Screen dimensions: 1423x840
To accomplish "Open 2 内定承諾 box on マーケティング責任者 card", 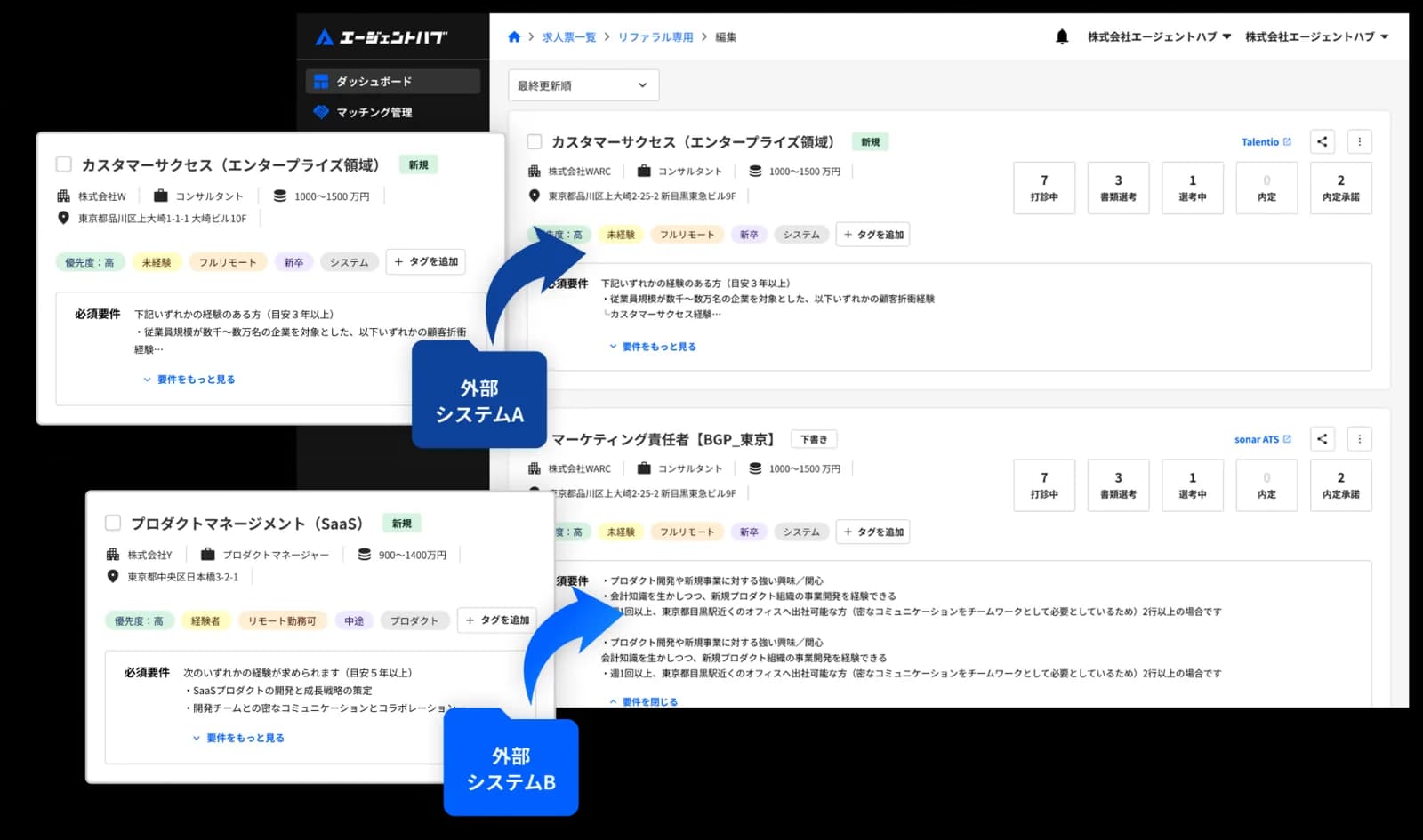I will click(x=1341, y=484).
